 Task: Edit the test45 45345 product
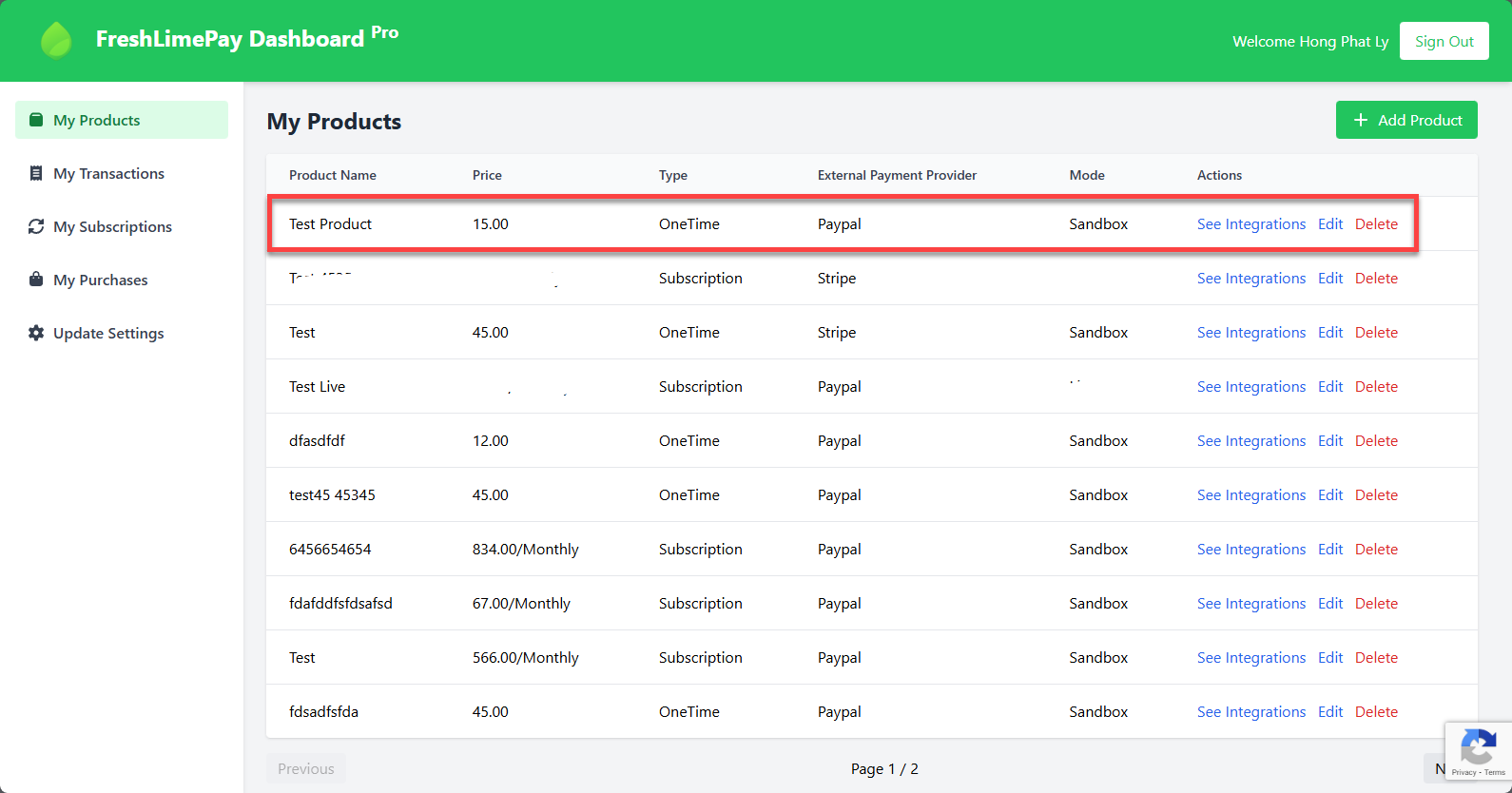[1330, 494]
